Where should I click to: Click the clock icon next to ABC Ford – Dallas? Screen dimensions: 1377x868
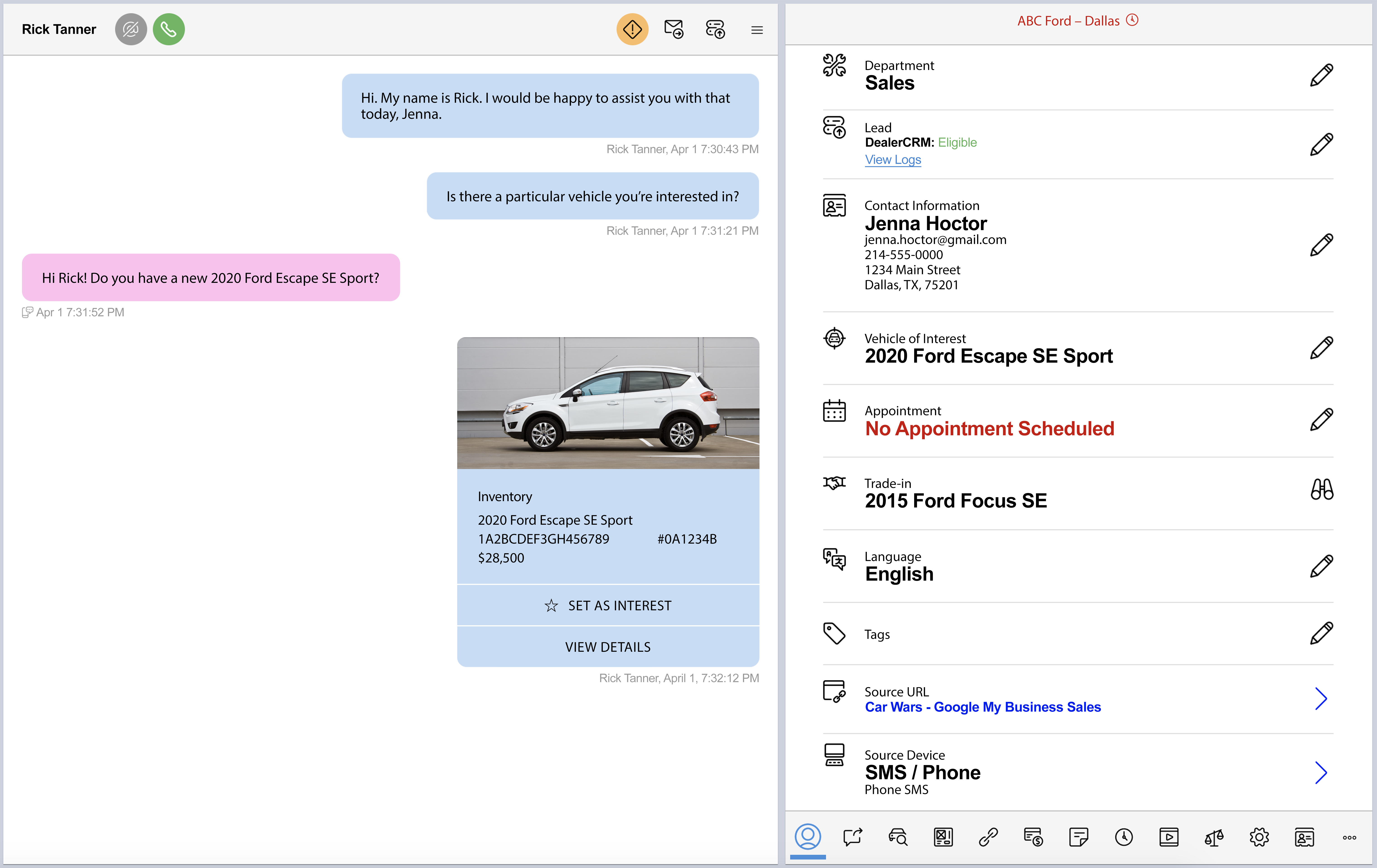tap(1132, 20)
